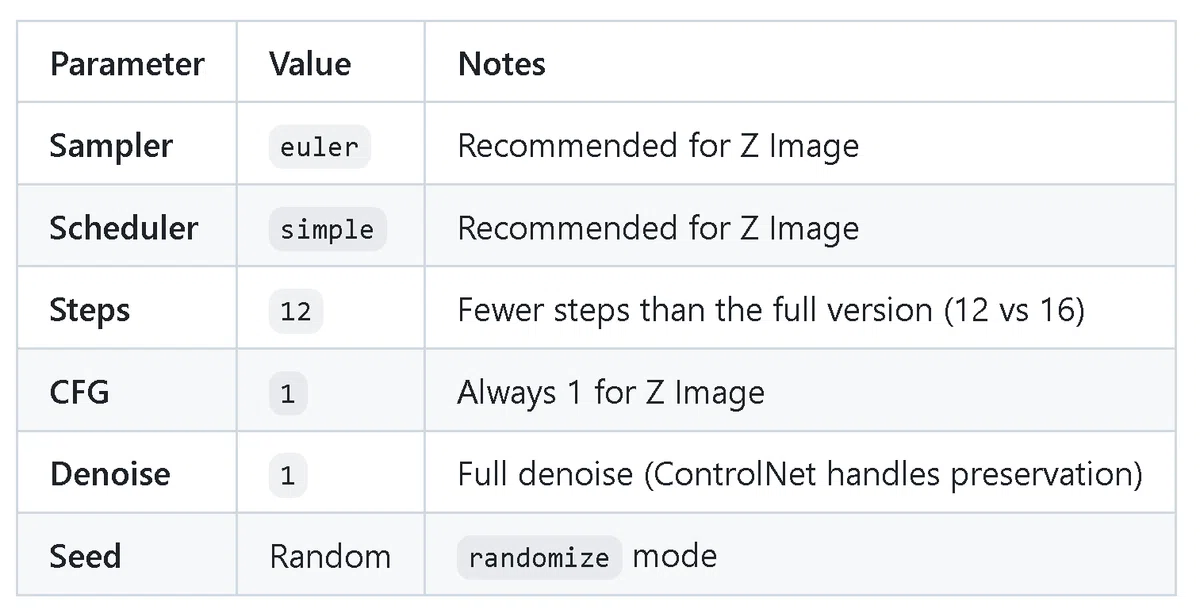Screen dimensions: 1200x613
Task: Select the 'Sampler' row label
Action: pos(111,146)
